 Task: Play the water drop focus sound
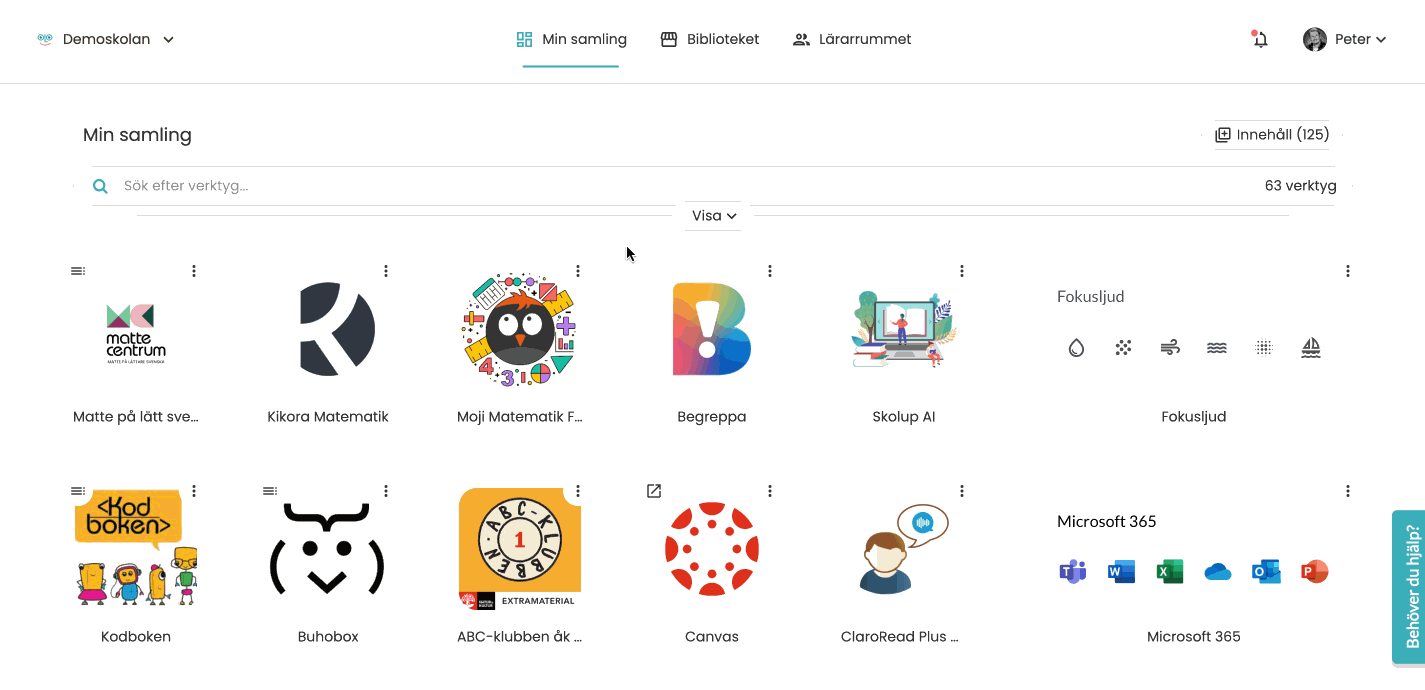pyautogui.click(x=1076, y=348)
